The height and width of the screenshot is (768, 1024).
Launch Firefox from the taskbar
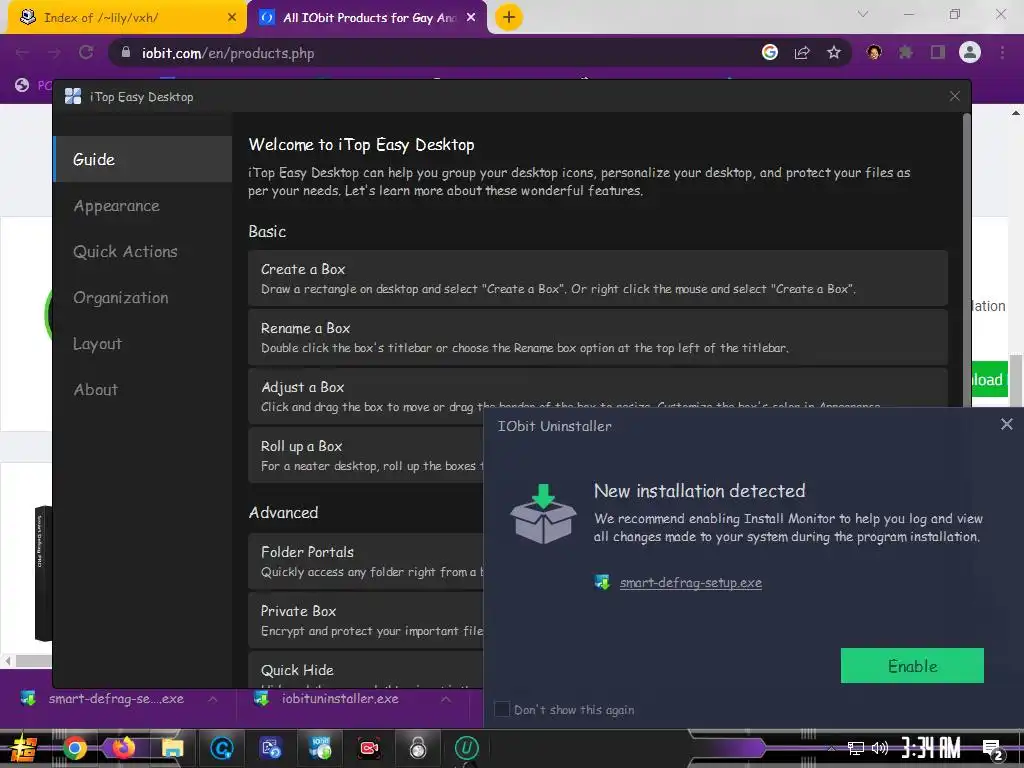123,748
